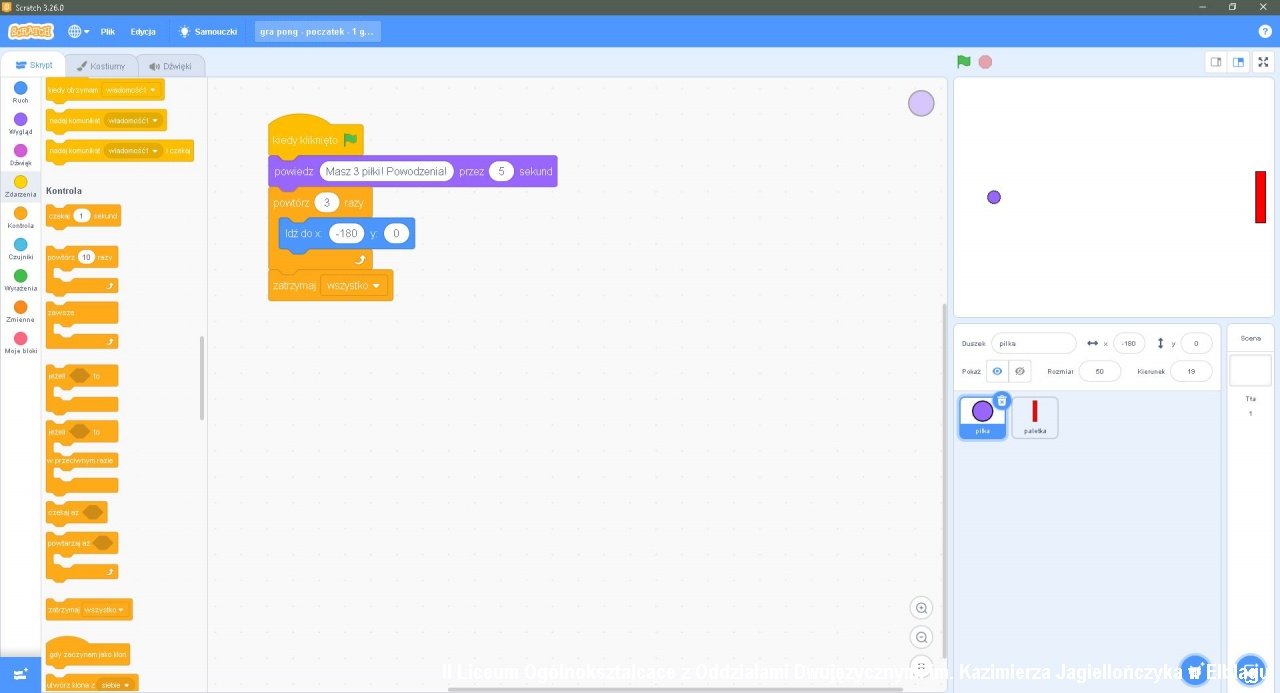Switch to the Kostiumy tab
The image size is (1280, 693).
point(101,66)
